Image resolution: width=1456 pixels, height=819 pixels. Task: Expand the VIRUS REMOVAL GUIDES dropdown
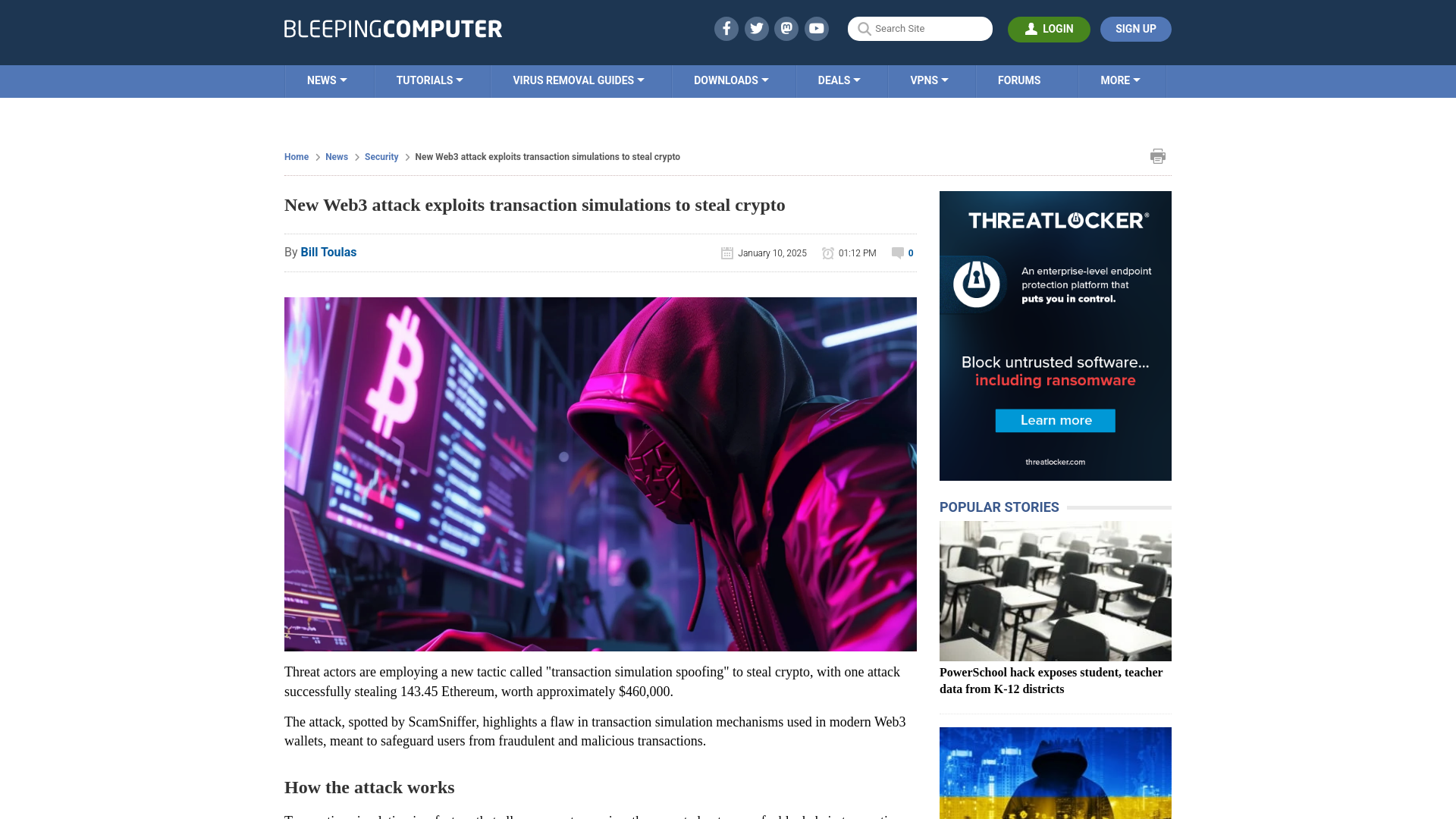578,80
